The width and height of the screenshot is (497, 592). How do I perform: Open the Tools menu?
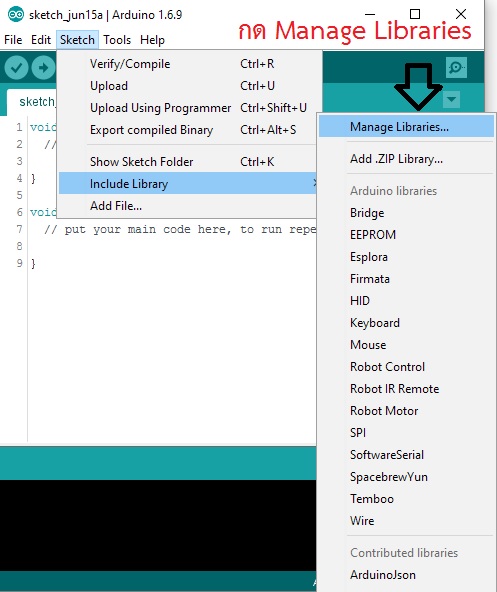117,40
